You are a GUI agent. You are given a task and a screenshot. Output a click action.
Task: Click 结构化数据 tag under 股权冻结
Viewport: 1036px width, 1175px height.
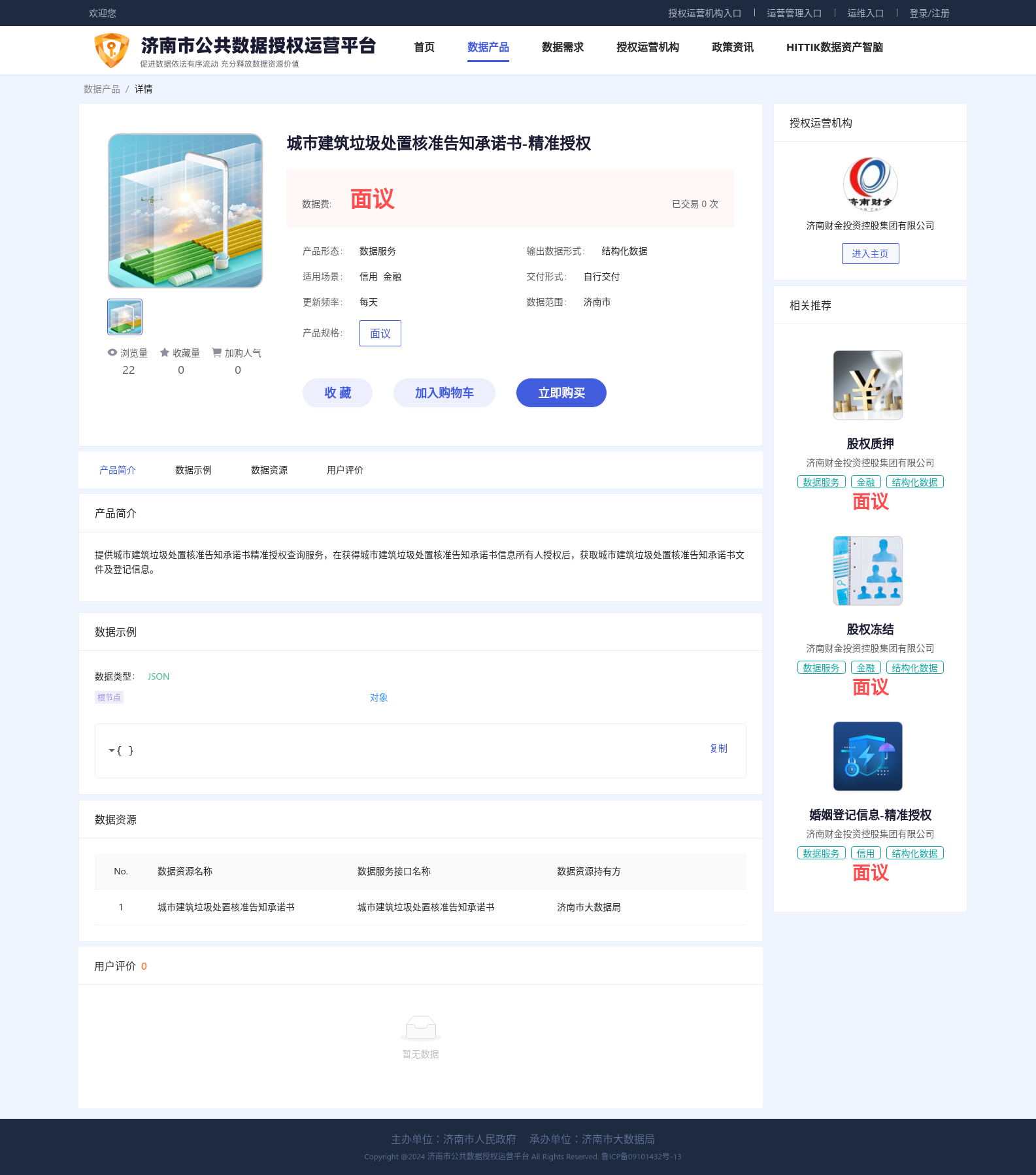click(915, 668)
